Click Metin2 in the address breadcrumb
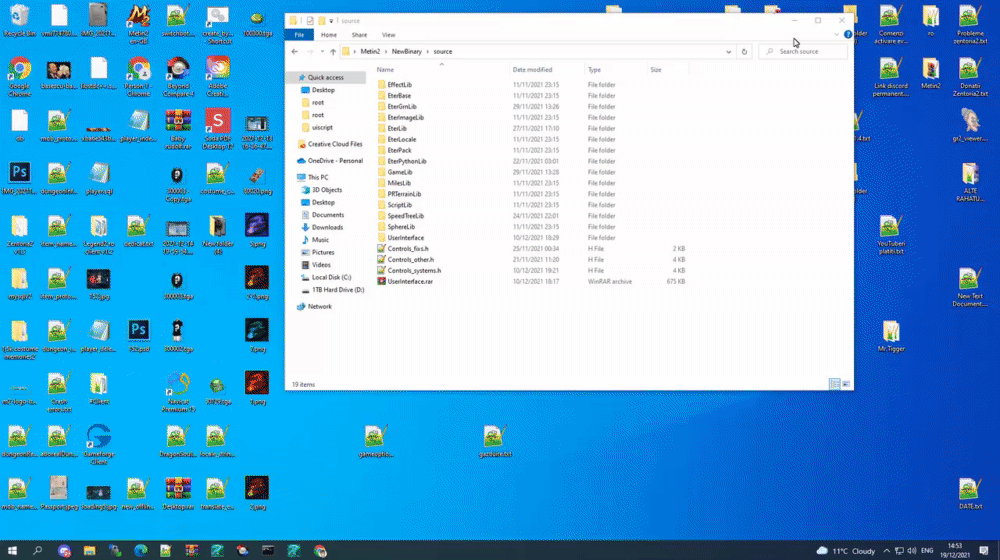Screen dimensions: 1000x560 370,52
